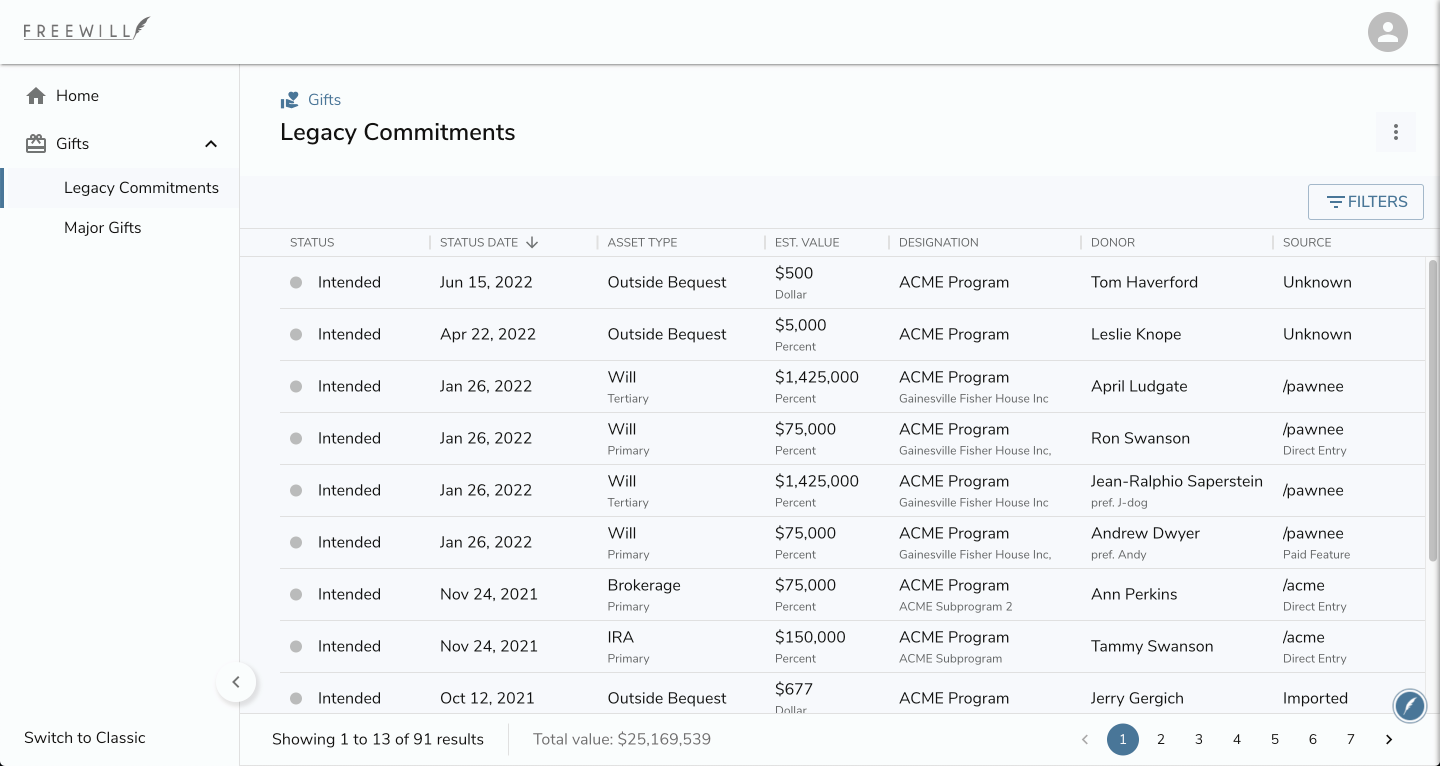1440x766 pixels.
Task: Open the Filters button
Action: [x=1365, y=202]
